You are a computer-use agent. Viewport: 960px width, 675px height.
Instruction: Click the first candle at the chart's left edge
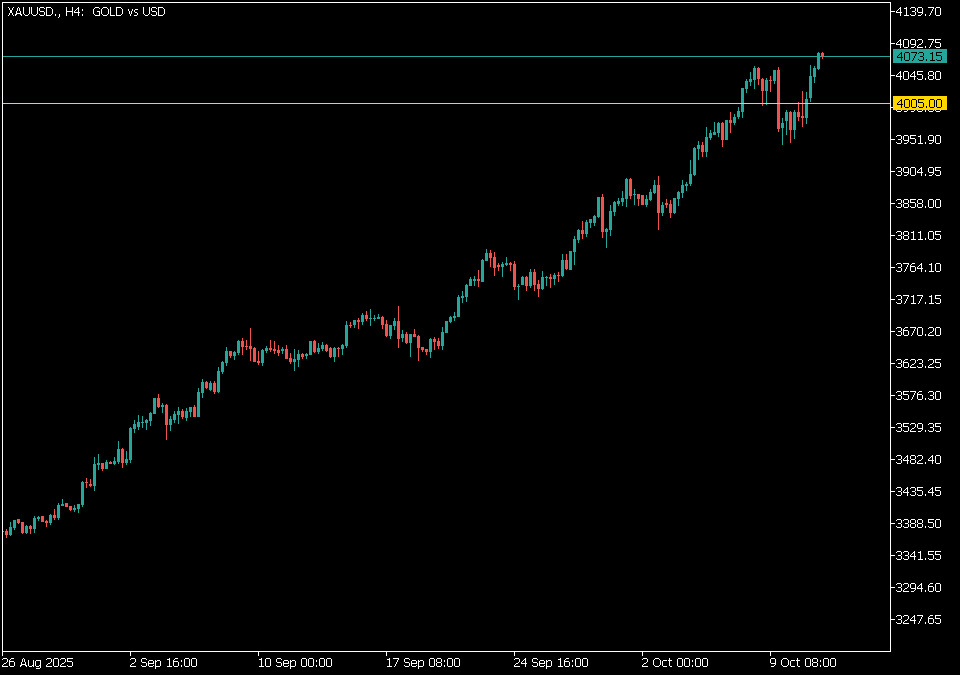(x=6, y=531)
